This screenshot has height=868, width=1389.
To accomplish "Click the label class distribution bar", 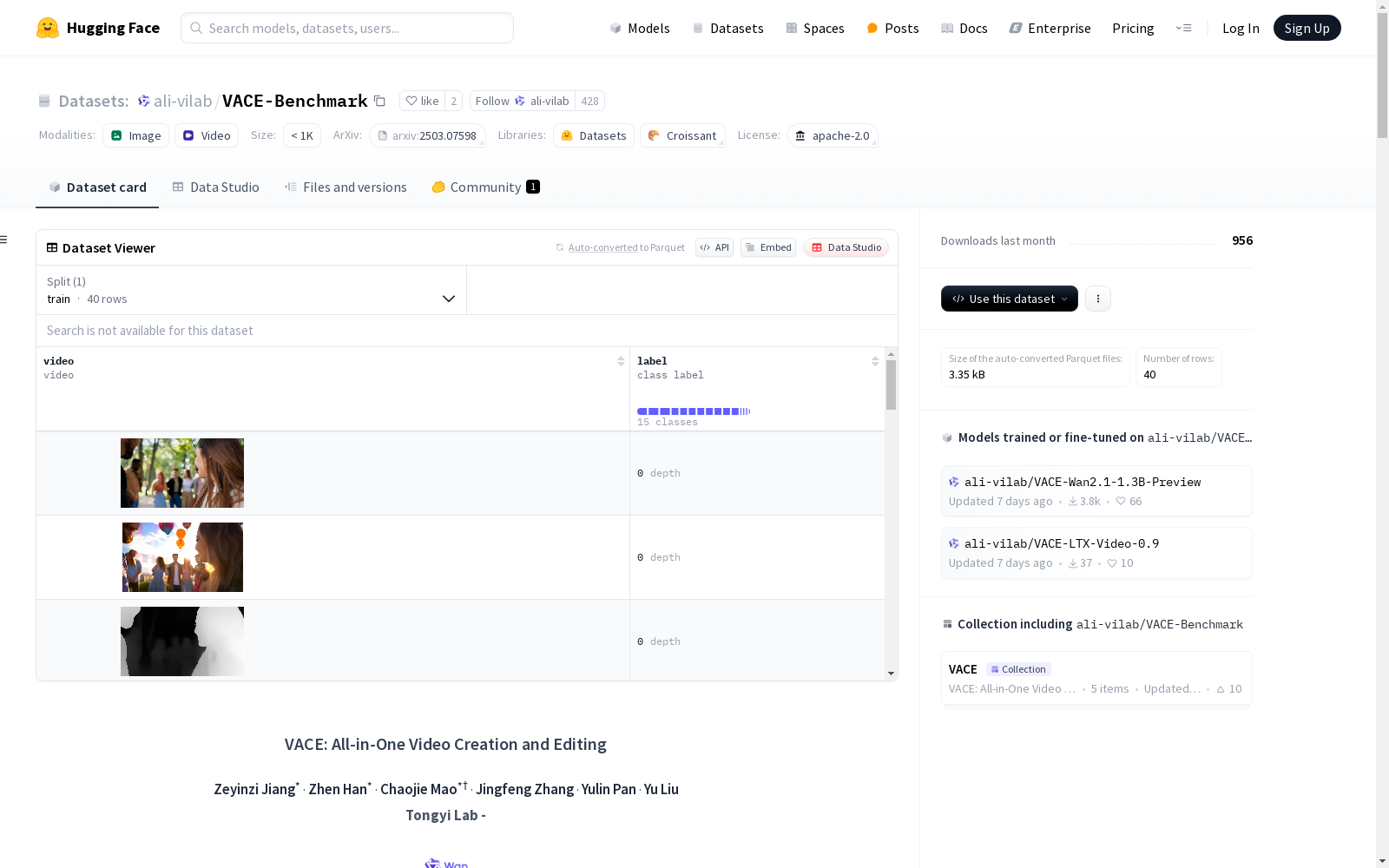I will click(694, 411).
